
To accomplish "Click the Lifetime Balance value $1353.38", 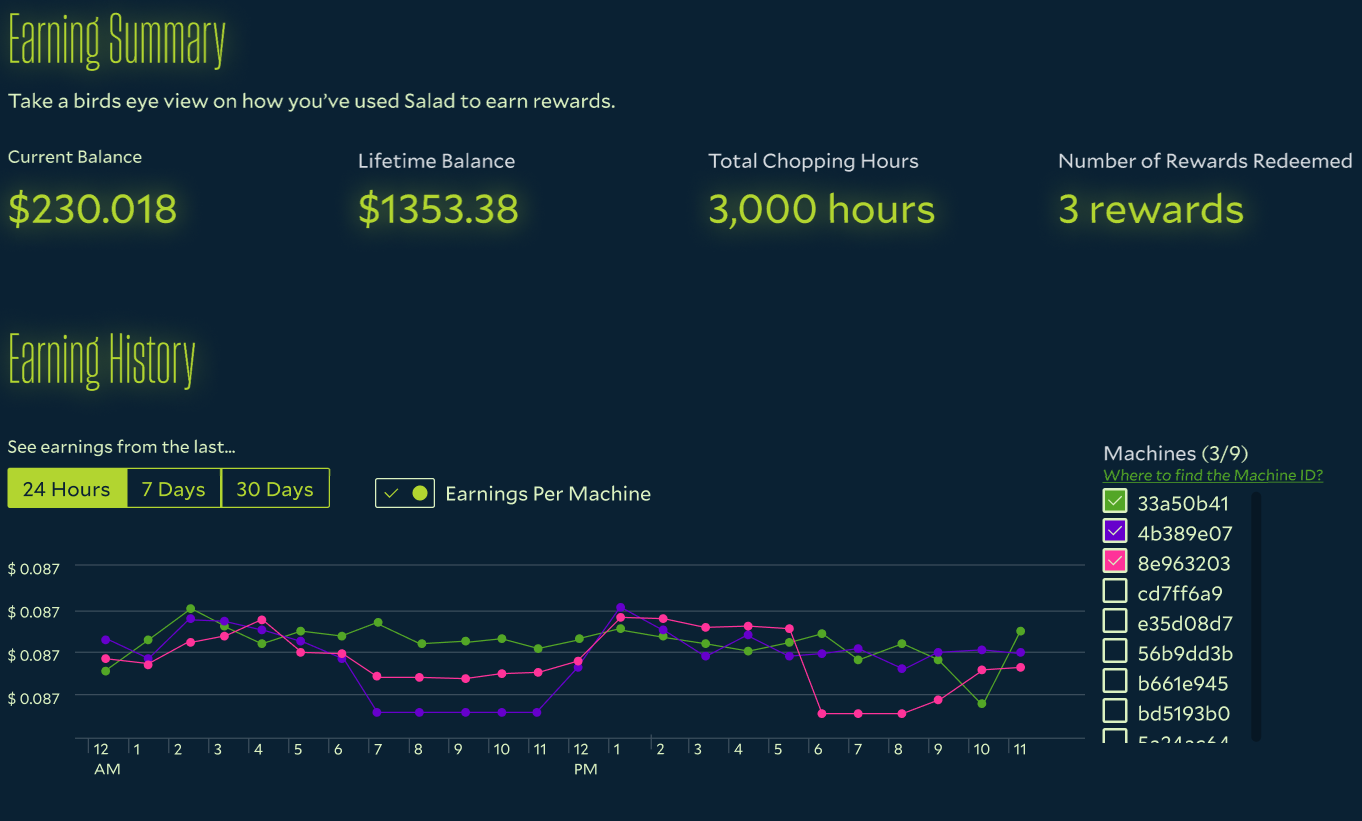I will [x=439, y=209].
